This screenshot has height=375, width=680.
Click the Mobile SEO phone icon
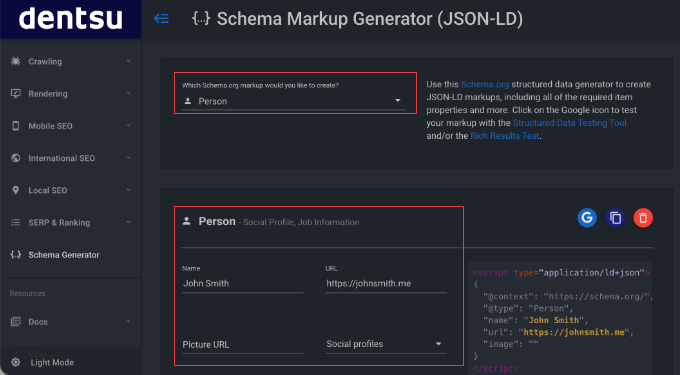click(x=16, y=126)
